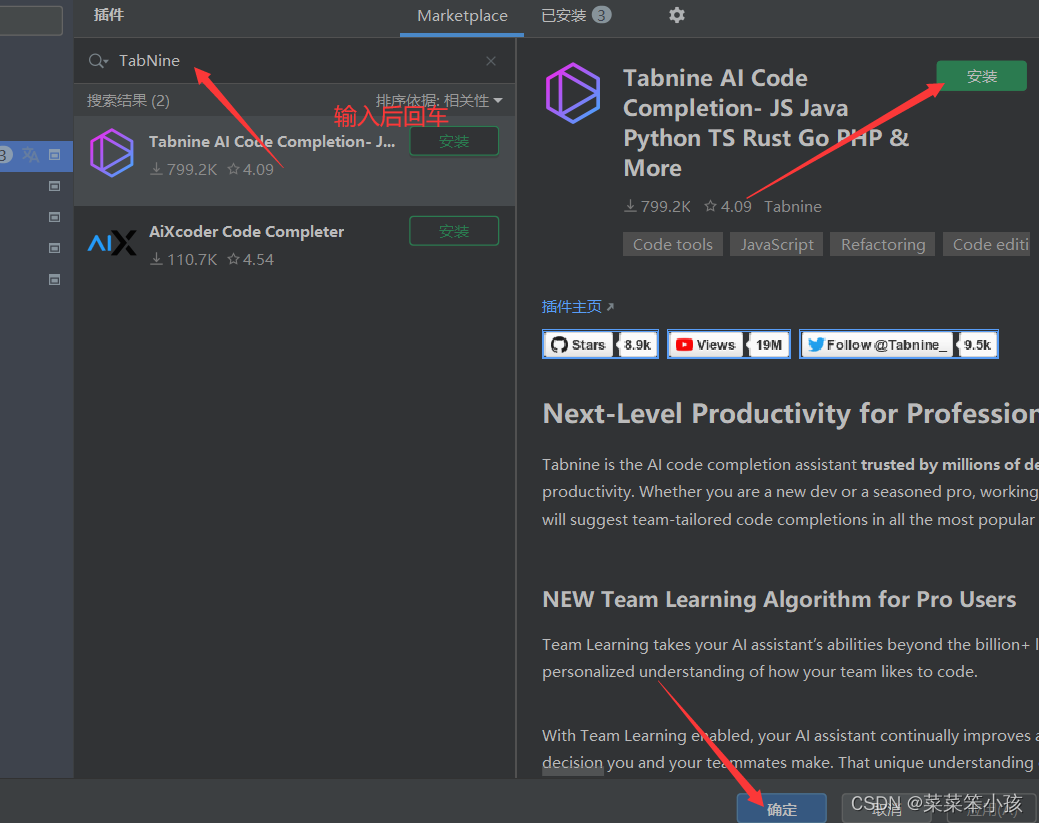Viewport: 1039px width, 823px height.
Task: Click the 4.09 rating in plugin details
Action: point(728,207)
